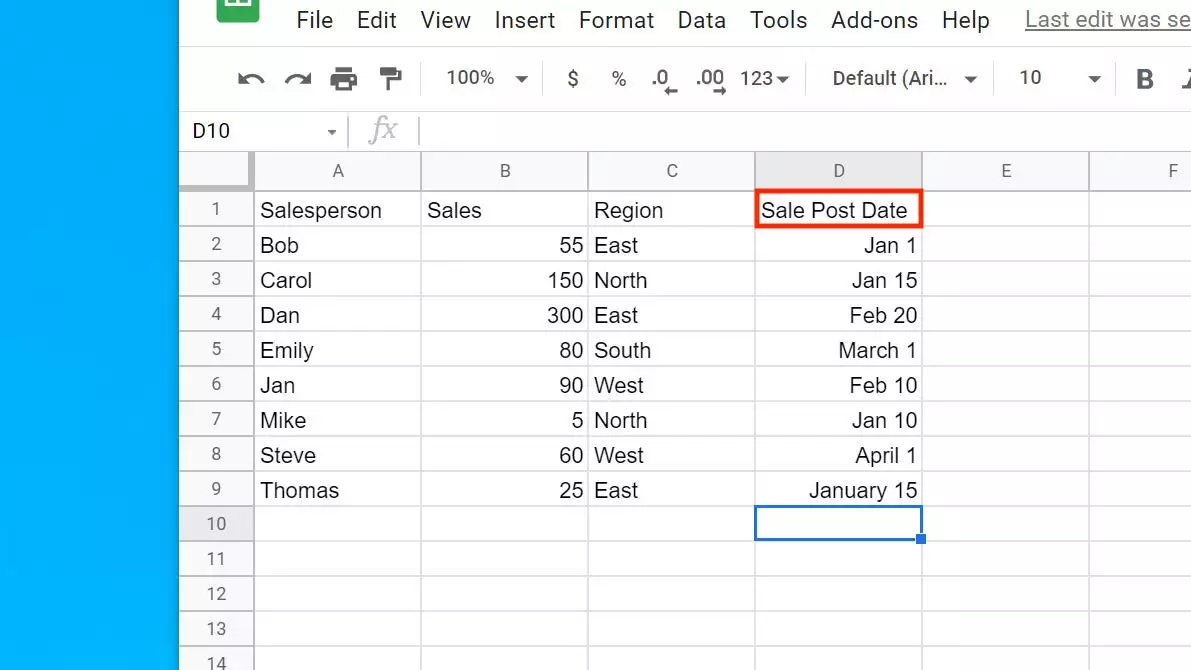The image size is (1191, 670).
Task: Select column C header
Action: tap(672, 171)
